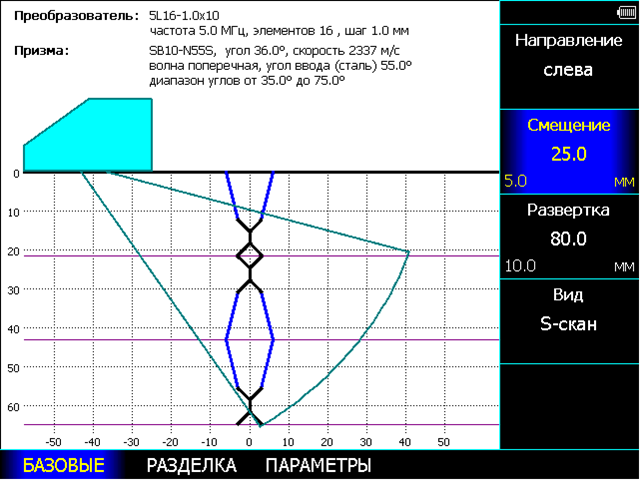The width and height of the screenshot is (640, 480).
Task: Click the мм unit in the Развертка panel
Action: pyautogui.click(x=623, y=266)
